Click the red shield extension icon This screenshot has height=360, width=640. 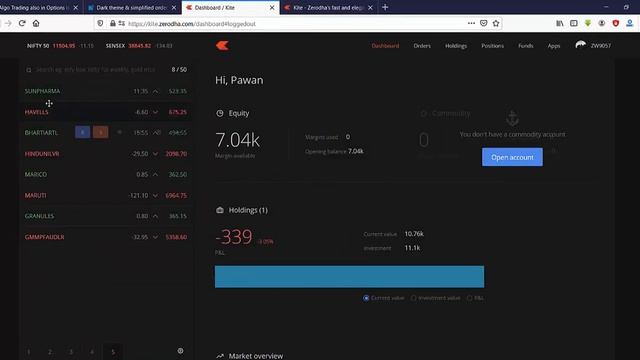coord(616,23)
